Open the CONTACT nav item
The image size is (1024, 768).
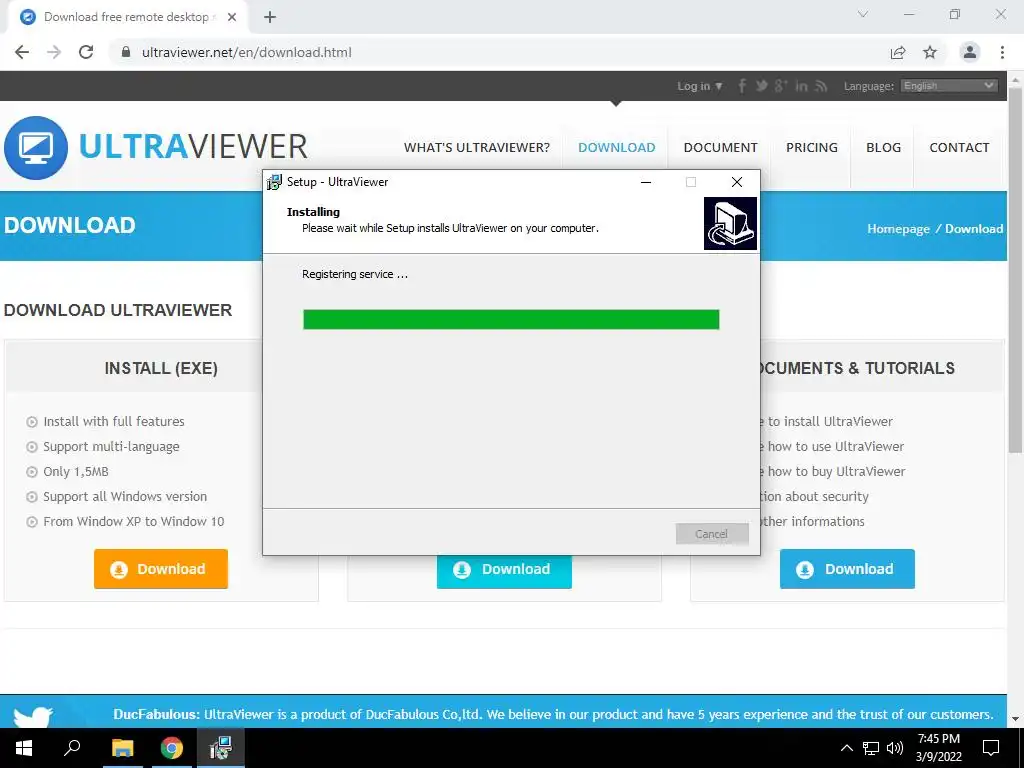(959, 148)
